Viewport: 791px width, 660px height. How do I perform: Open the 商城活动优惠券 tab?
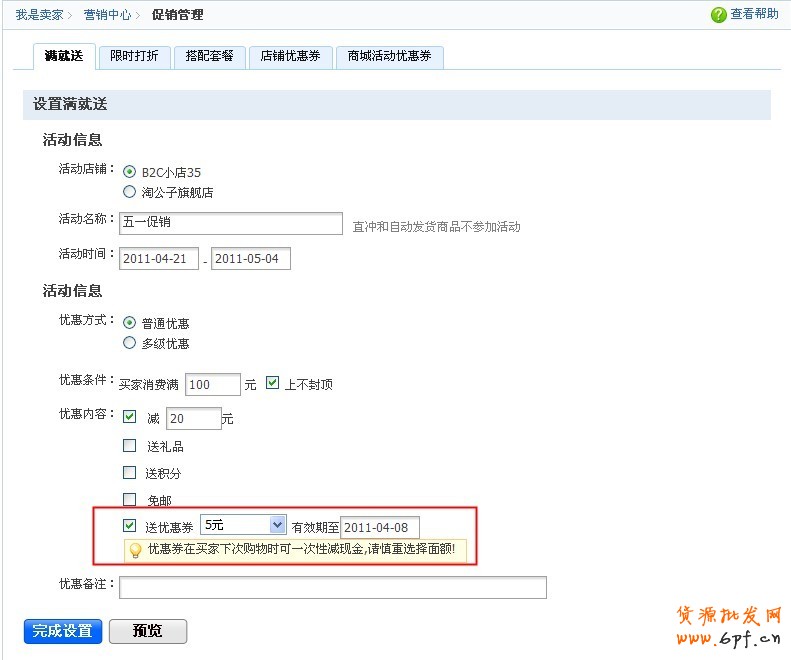point(389,57)
